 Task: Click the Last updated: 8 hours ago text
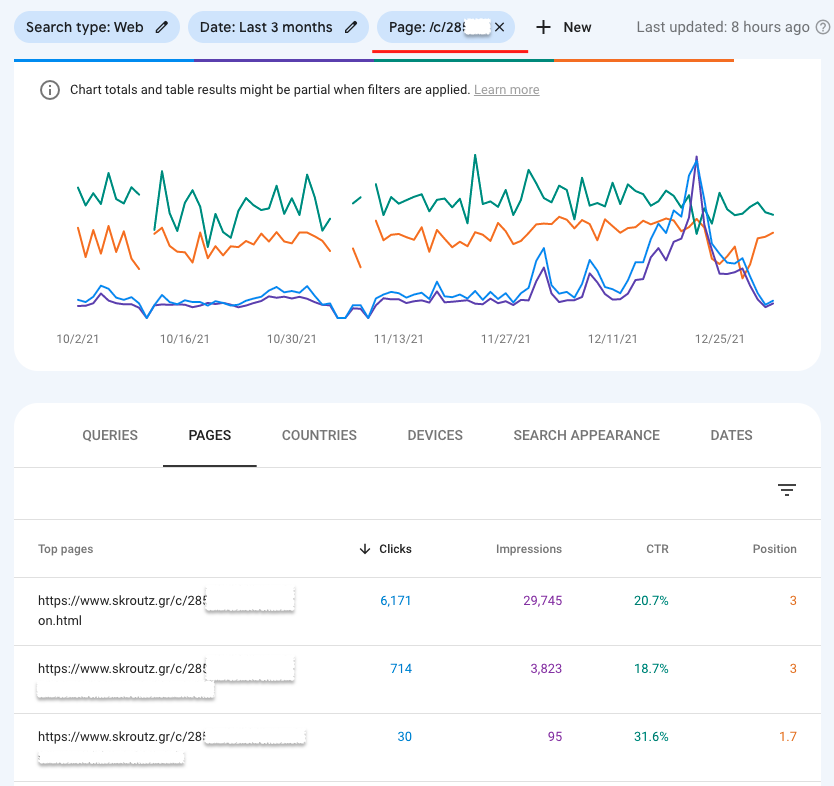[x=723, y=27]
